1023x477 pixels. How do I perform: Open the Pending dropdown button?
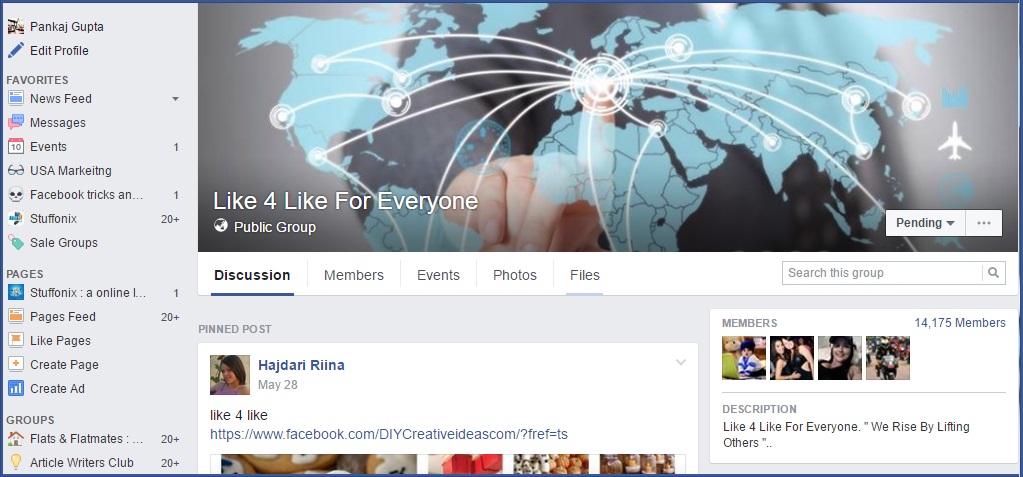tap(925, 223)
